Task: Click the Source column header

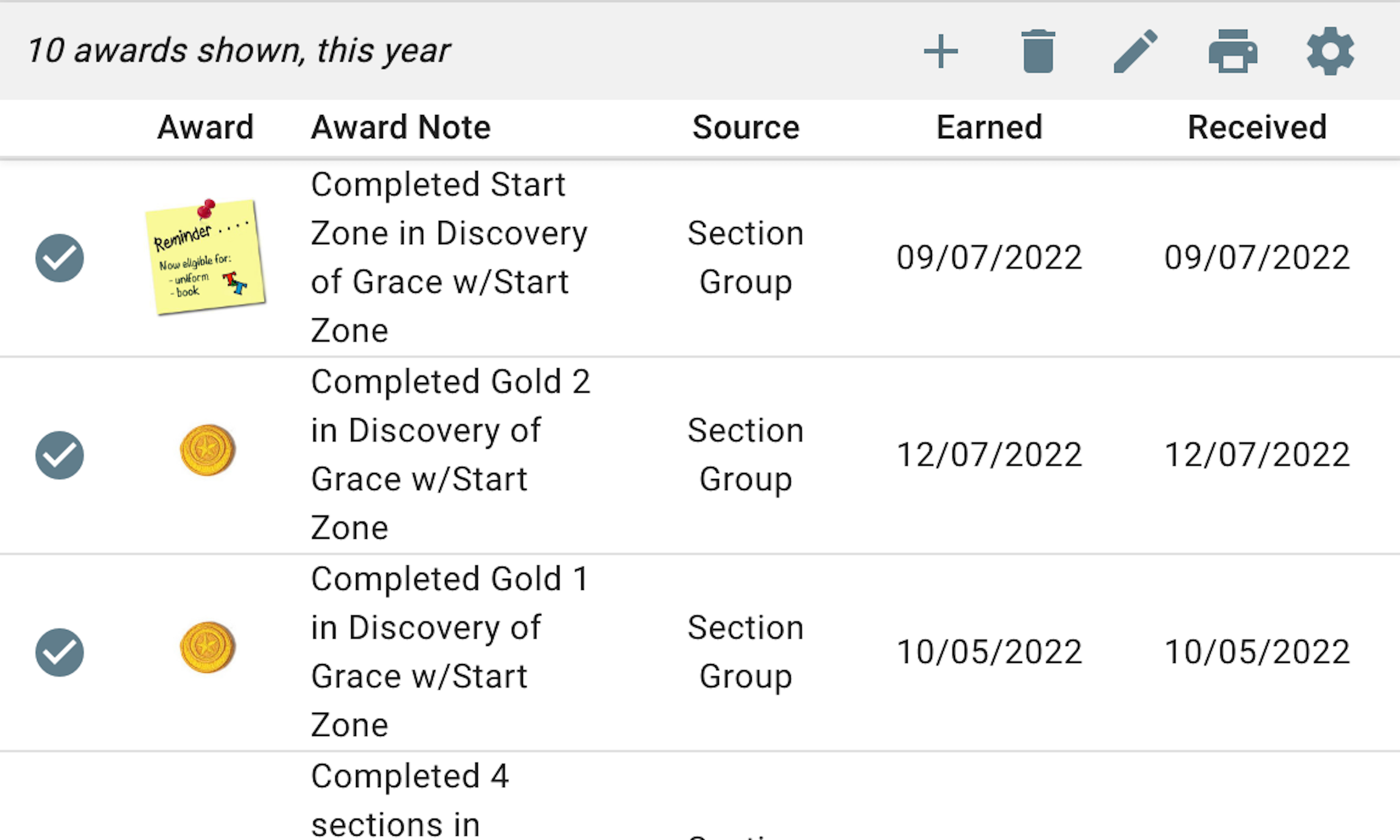Action: 745,127
